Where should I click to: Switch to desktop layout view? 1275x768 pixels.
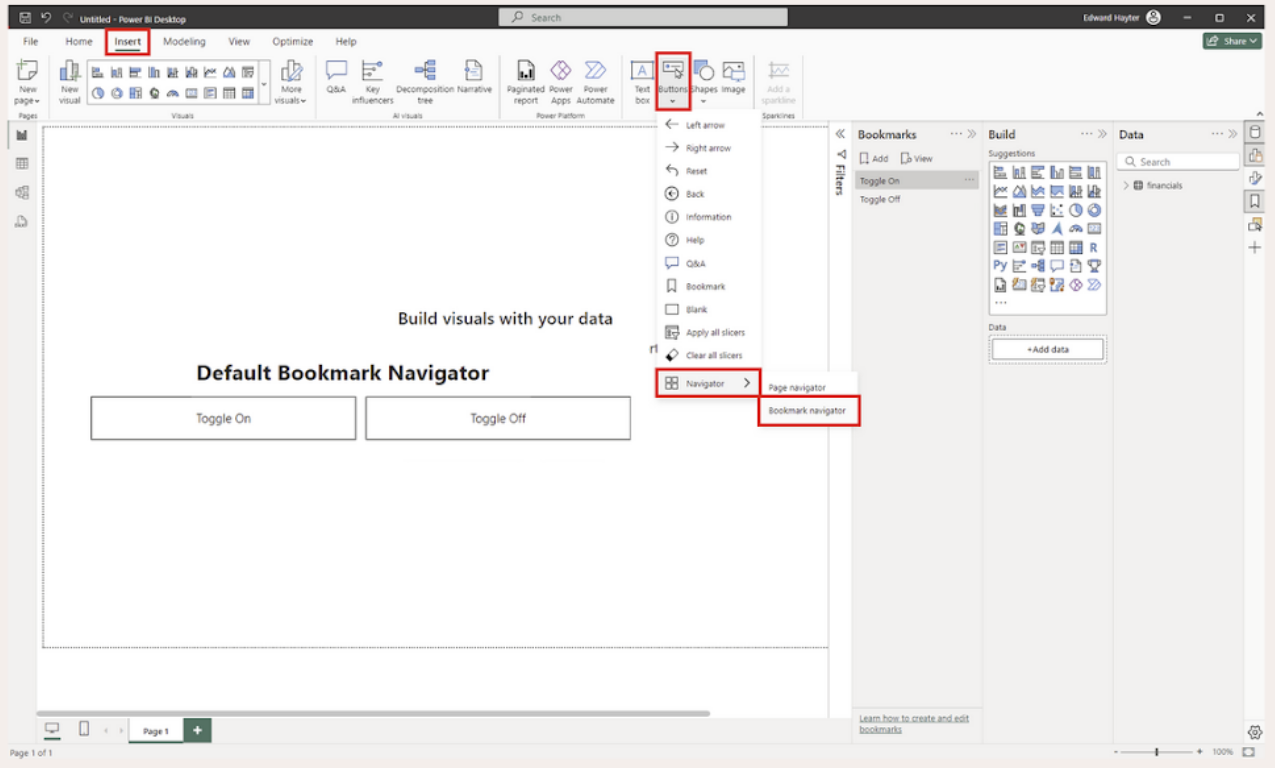tap(53, 729)
